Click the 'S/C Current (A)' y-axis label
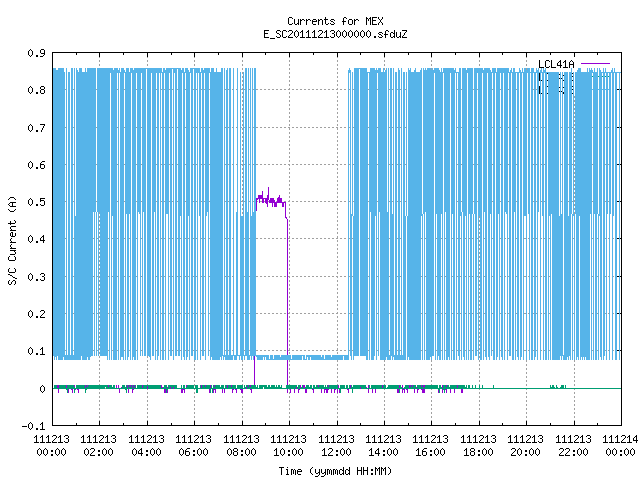The image size is (640, 480). tap(13, 240)
